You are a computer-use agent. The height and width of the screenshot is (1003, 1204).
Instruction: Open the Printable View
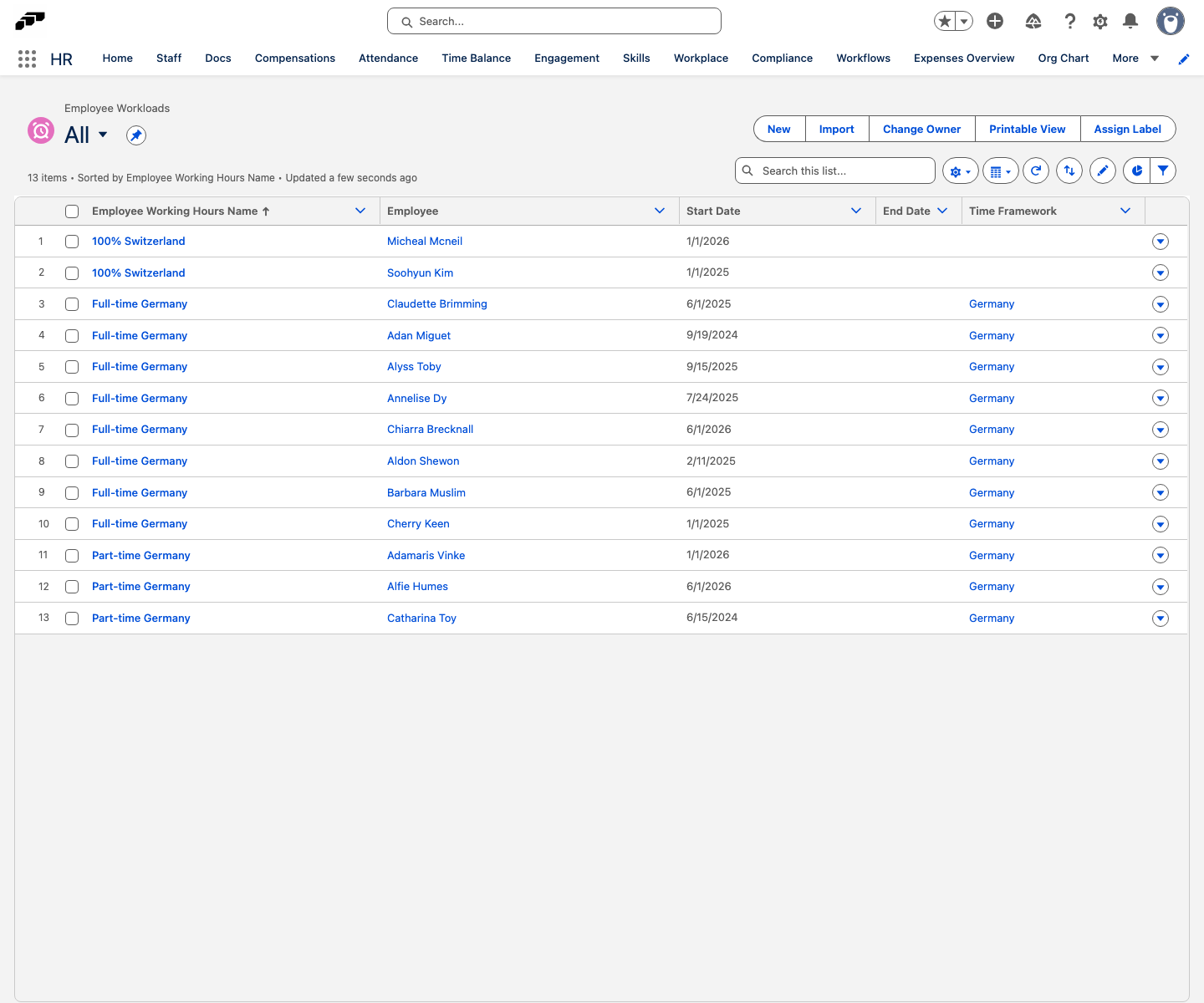tap(1028, 130)
